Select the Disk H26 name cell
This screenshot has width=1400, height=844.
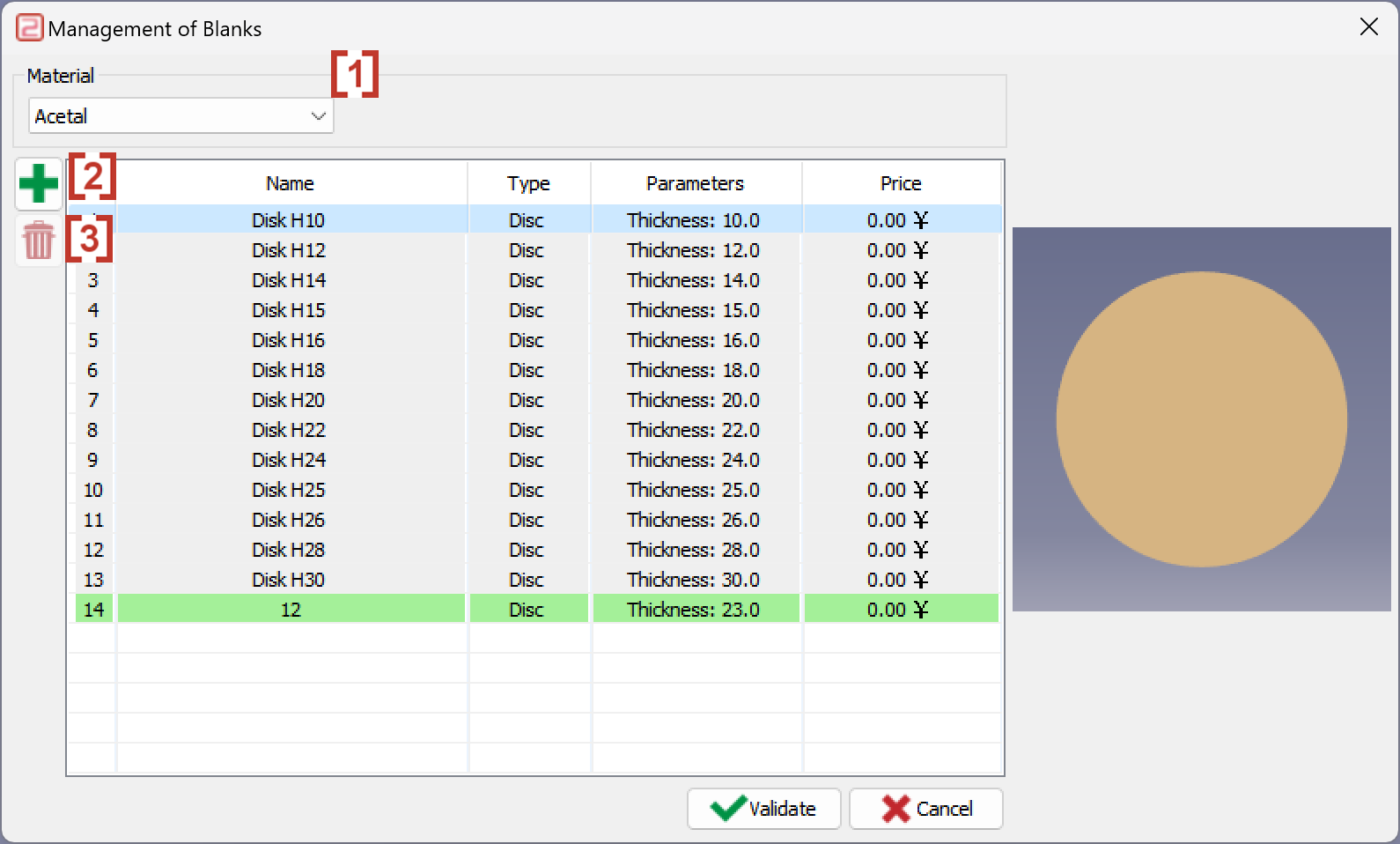[291, 520]
